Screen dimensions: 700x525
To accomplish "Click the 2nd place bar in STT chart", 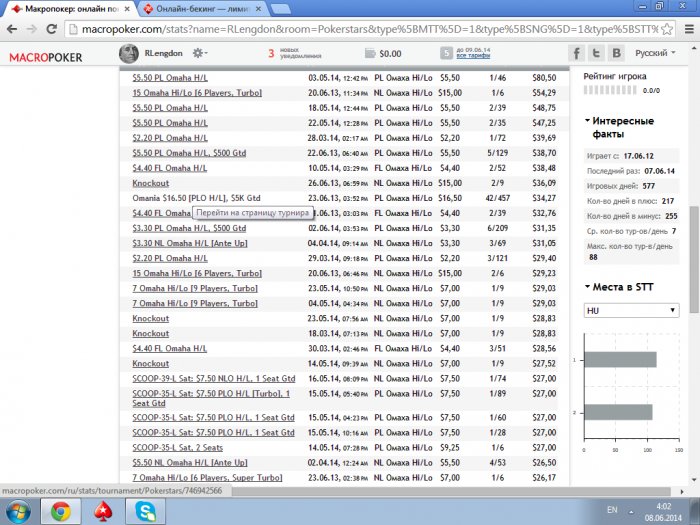I will (x=619, y=412).
